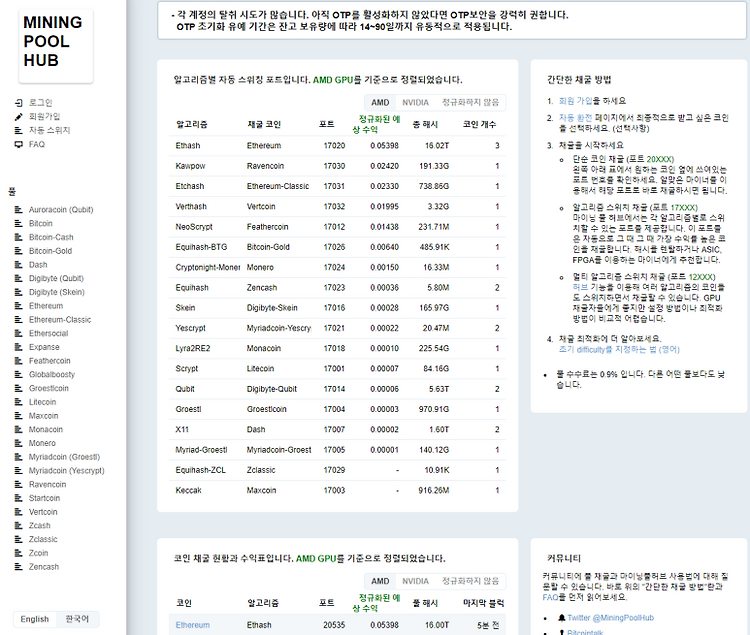Viewport: 750px width, 635px height.
Task: Open Zencash pool in sidebar
Action: coord(44,567)
